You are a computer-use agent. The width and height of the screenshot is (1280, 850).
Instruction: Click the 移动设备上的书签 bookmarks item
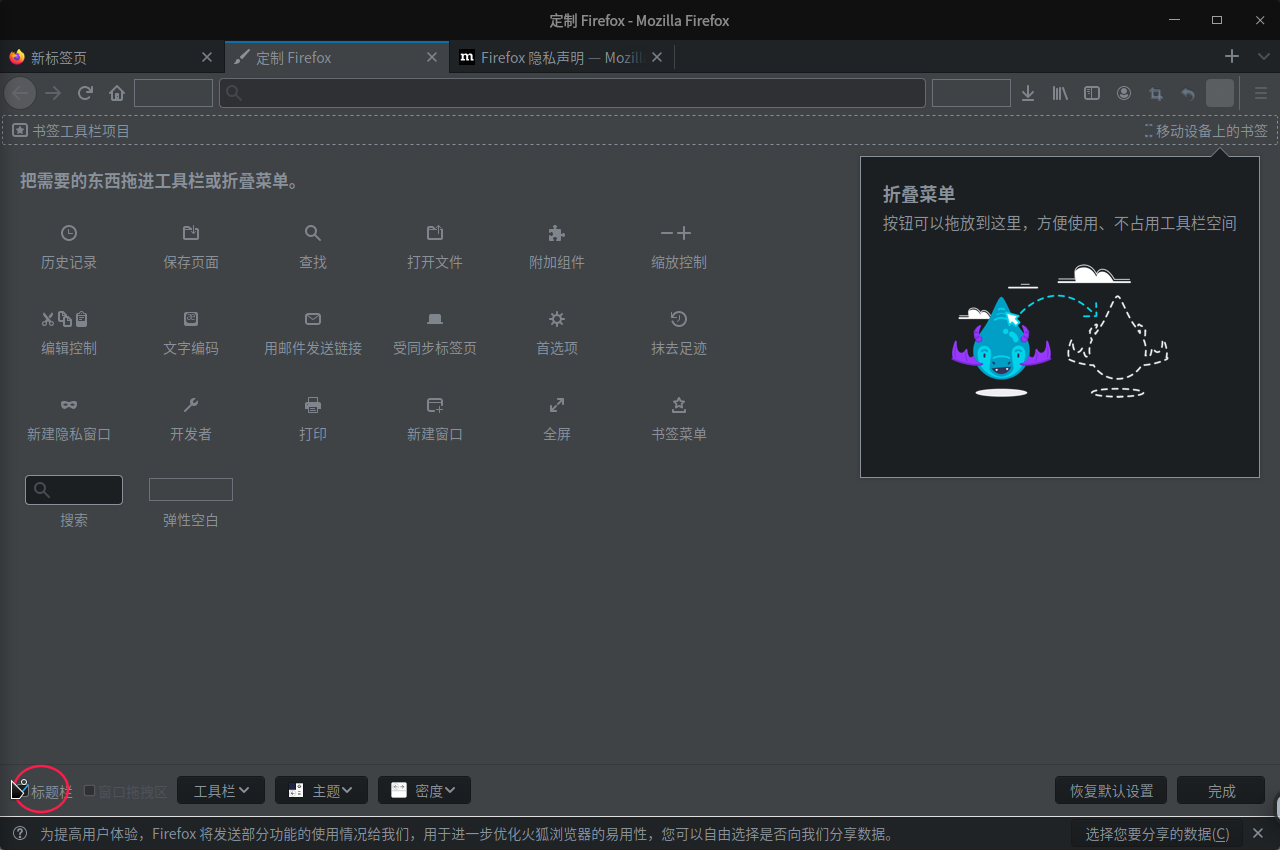coord(1206,131)
